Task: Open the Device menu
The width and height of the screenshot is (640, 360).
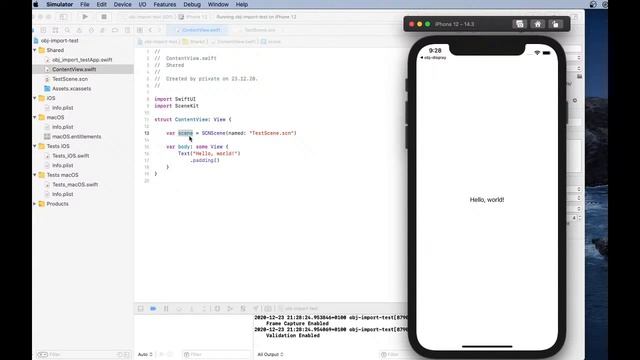Action: click(x=122, y=4)
